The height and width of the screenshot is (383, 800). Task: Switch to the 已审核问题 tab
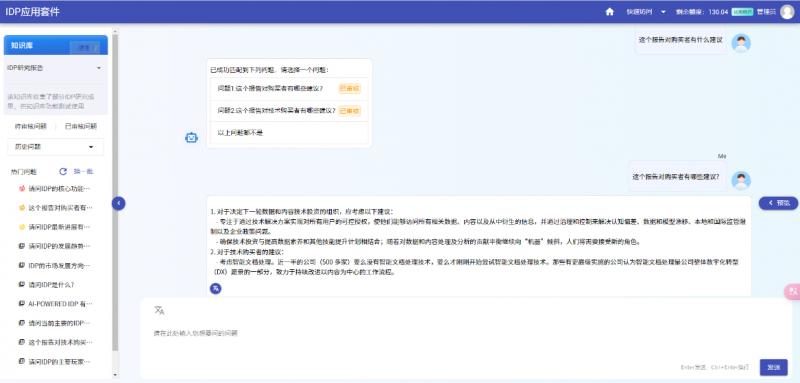click(x=81, y=126)
